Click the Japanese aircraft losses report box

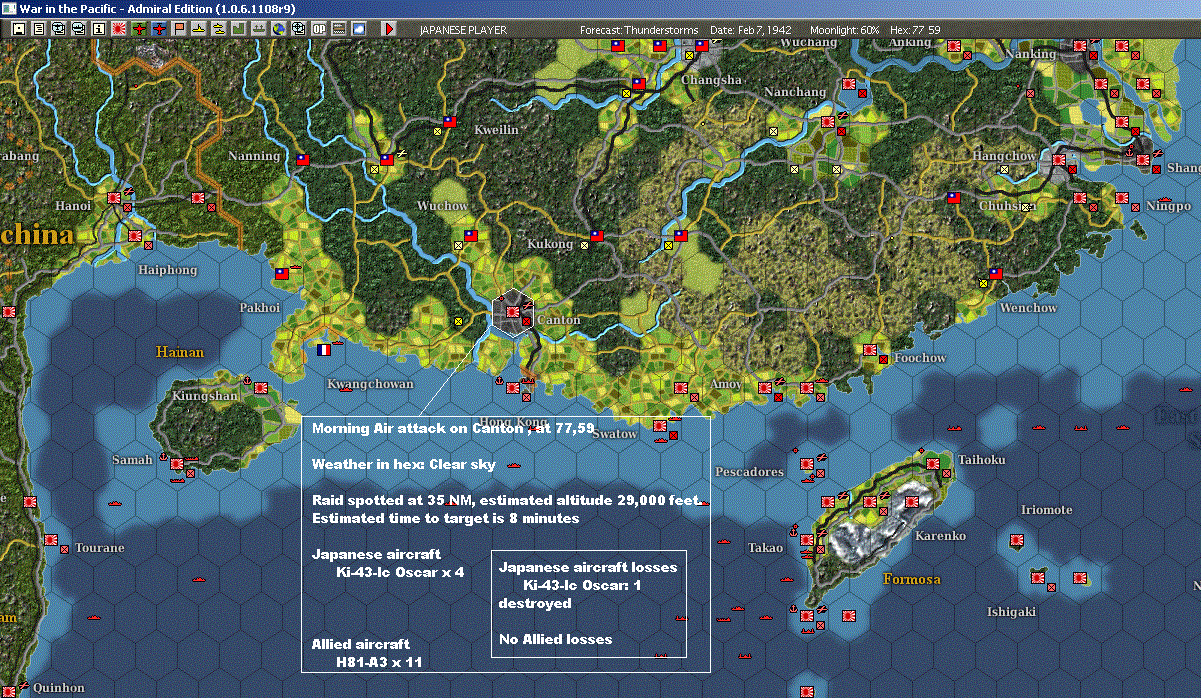pos(589,603)
